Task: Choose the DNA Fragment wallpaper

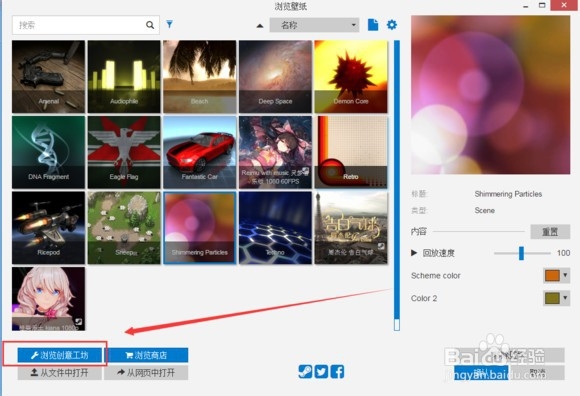Action: (48, 152)
